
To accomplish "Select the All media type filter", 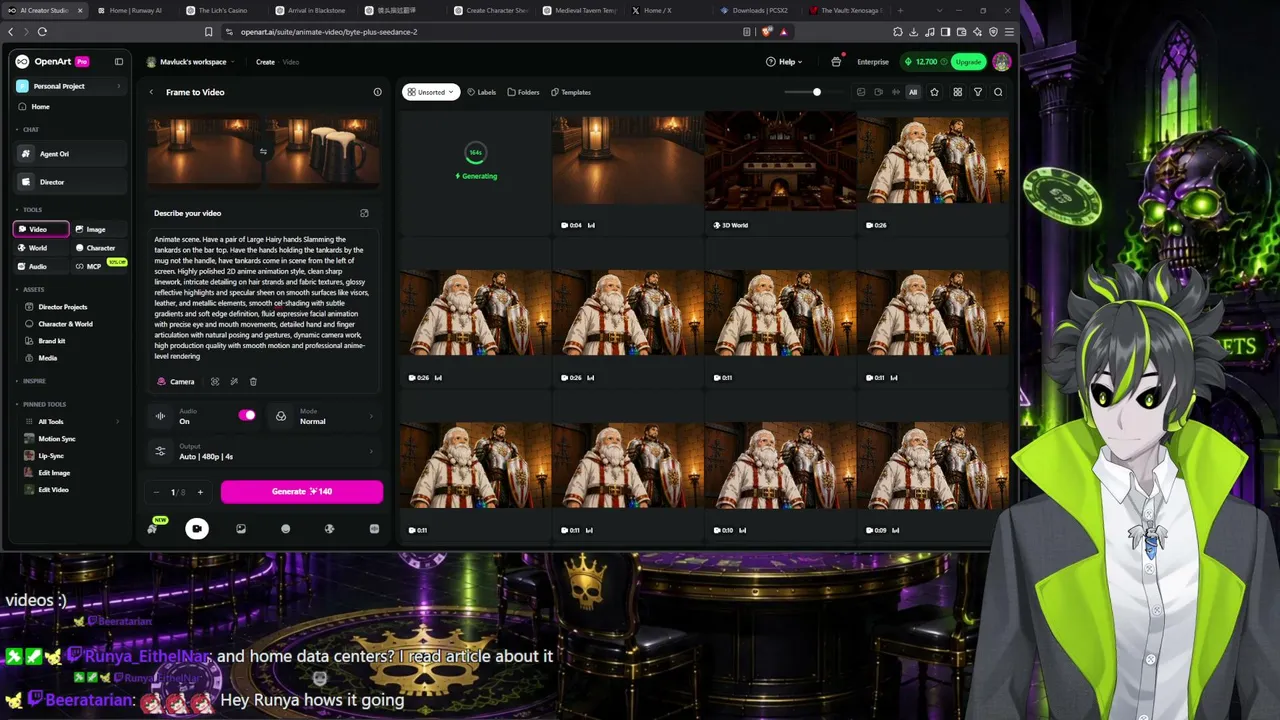I will click(x=913, y=92).
